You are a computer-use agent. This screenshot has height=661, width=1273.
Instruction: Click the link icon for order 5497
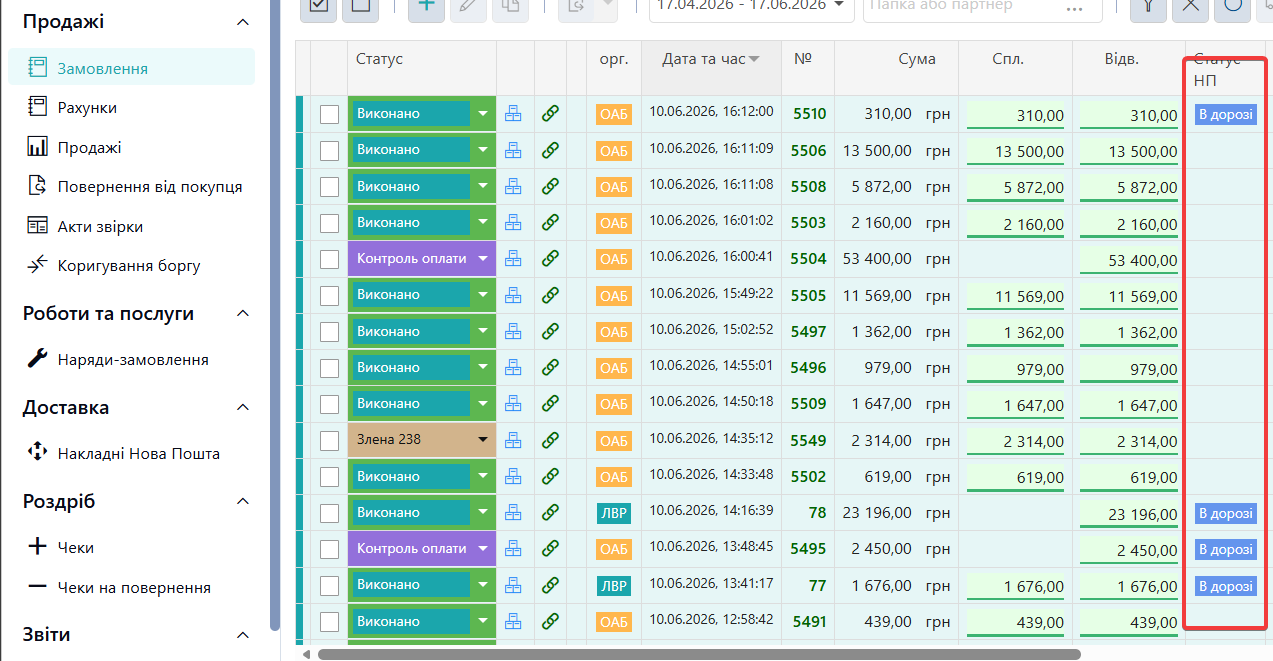550,331
